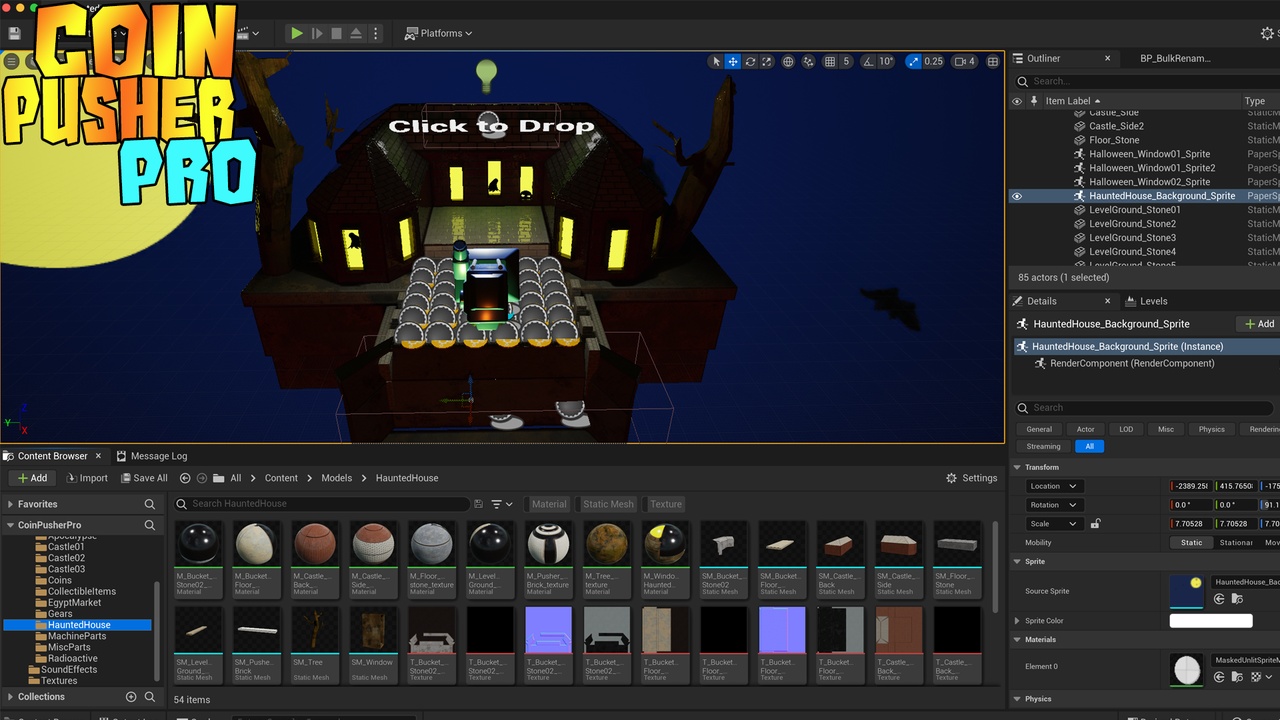Screen dimensions: 1280x720
Task: Toggle the Scale lock icon
Action: [x=1096, y=523]
